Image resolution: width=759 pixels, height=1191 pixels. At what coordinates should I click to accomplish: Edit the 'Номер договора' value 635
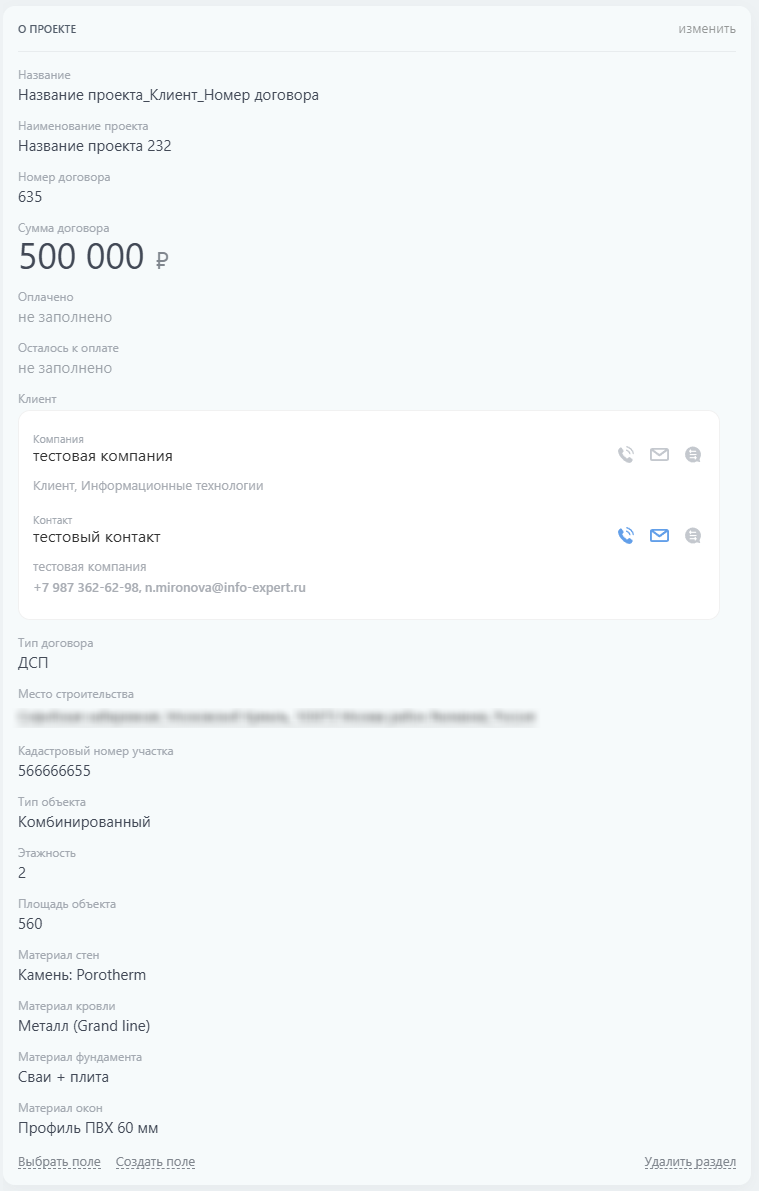pos(30,197)
